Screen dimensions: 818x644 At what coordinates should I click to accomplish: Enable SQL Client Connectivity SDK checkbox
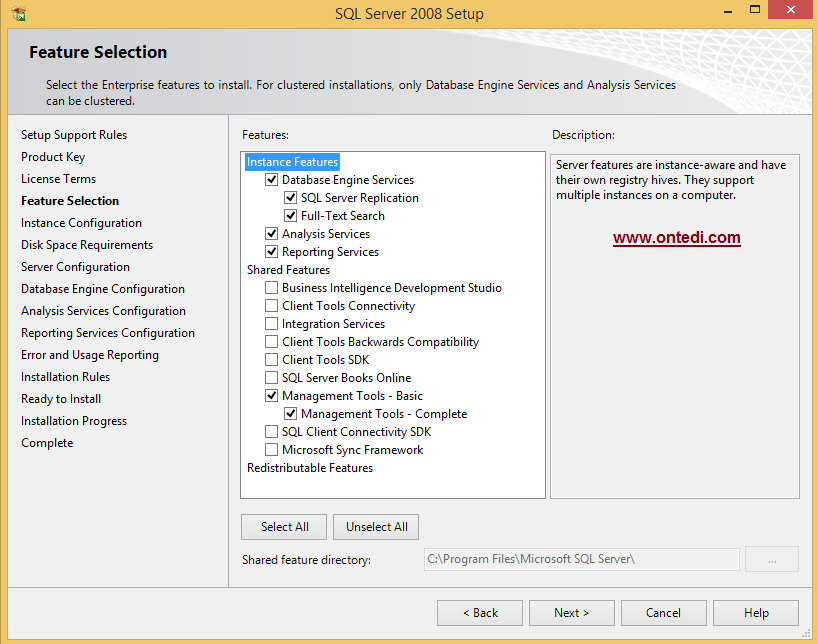(x=271, y=432)
